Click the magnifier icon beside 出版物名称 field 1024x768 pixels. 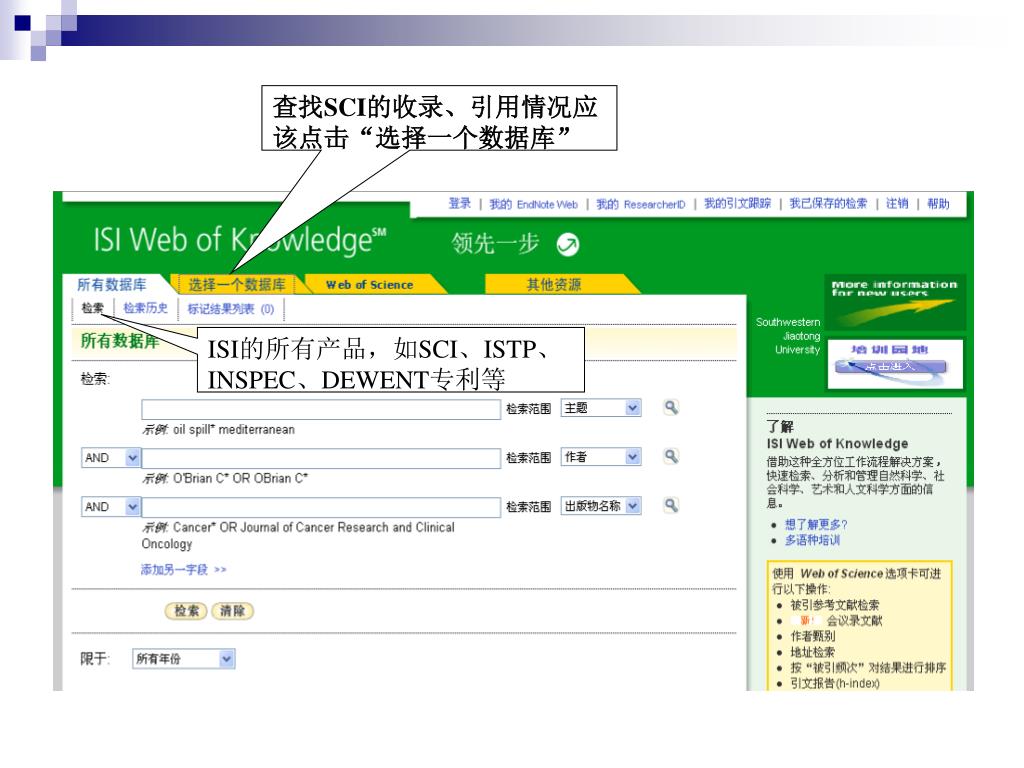pos(671,506)
